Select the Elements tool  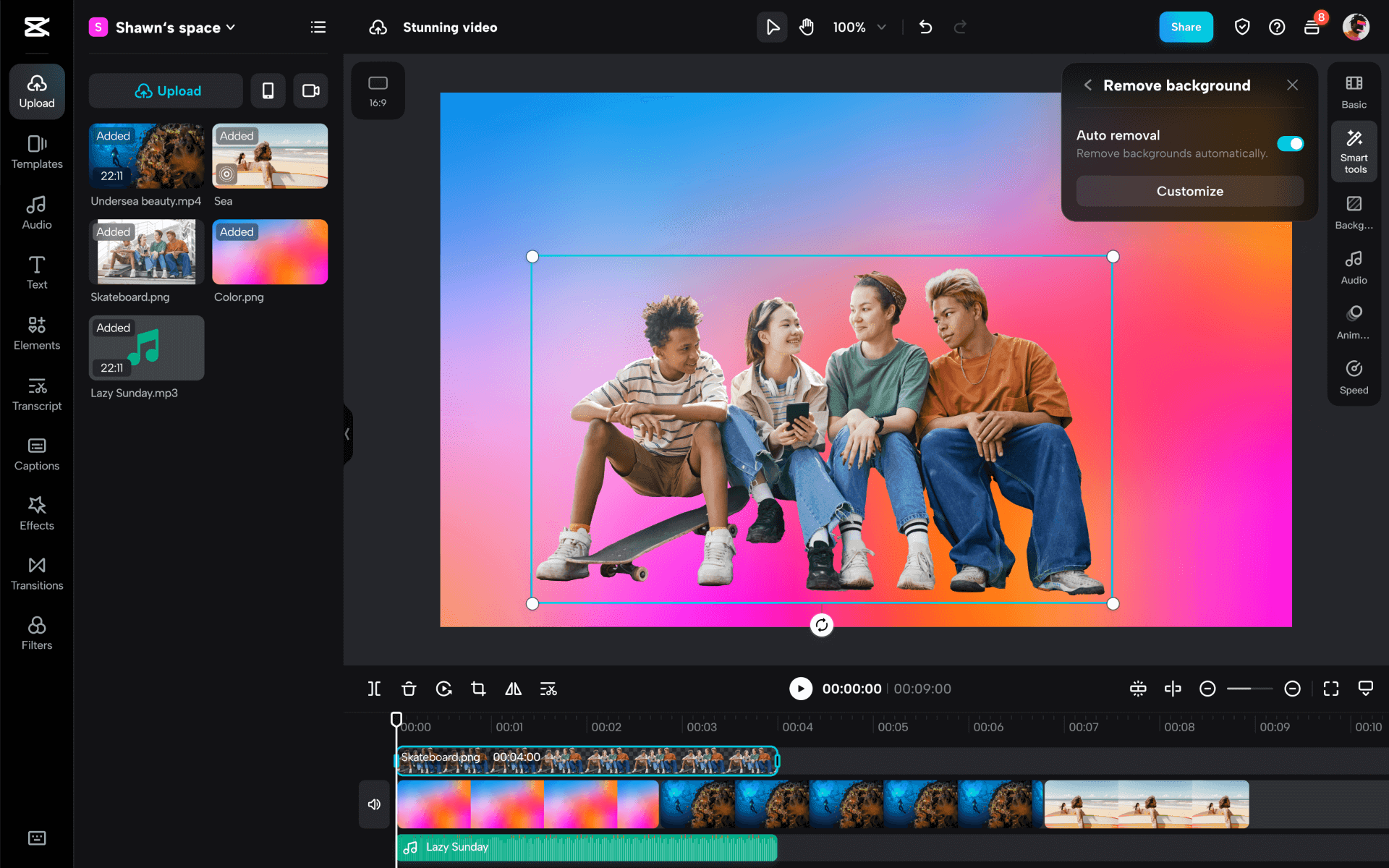36,332
